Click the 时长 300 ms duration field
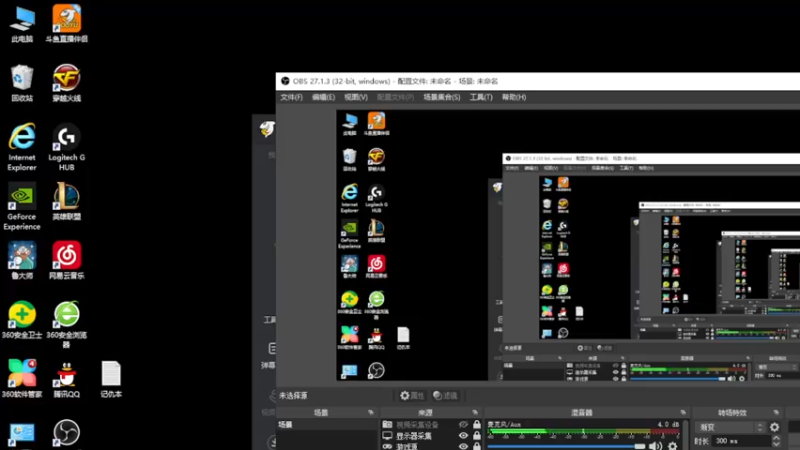This screenshot has height=450, width=800. tap(740, 441)
